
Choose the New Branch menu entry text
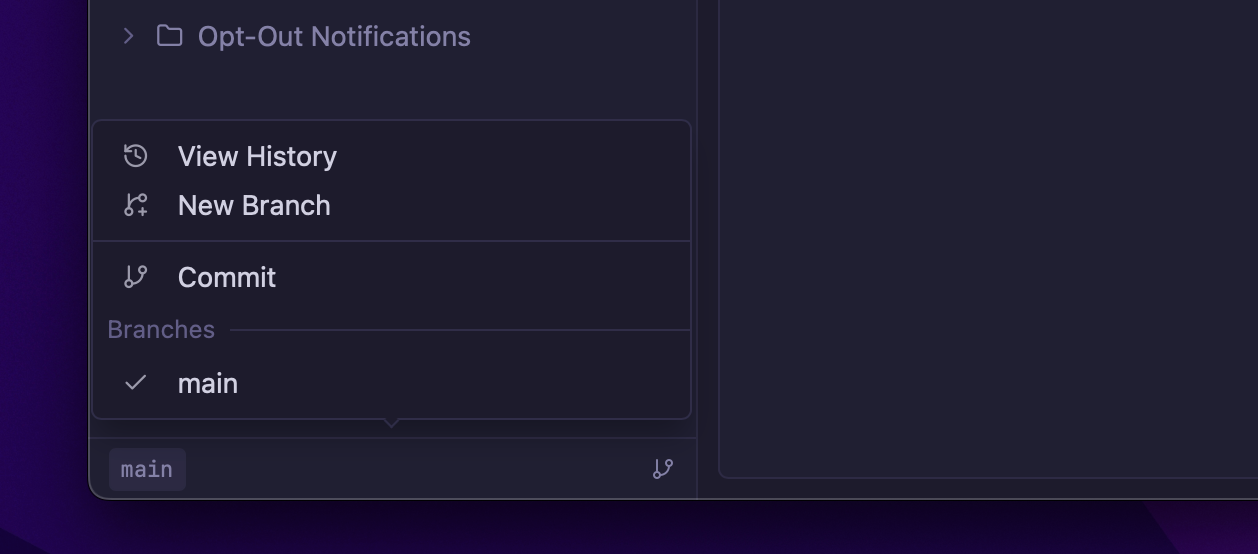pyautogui.click(x=254, y=205)
